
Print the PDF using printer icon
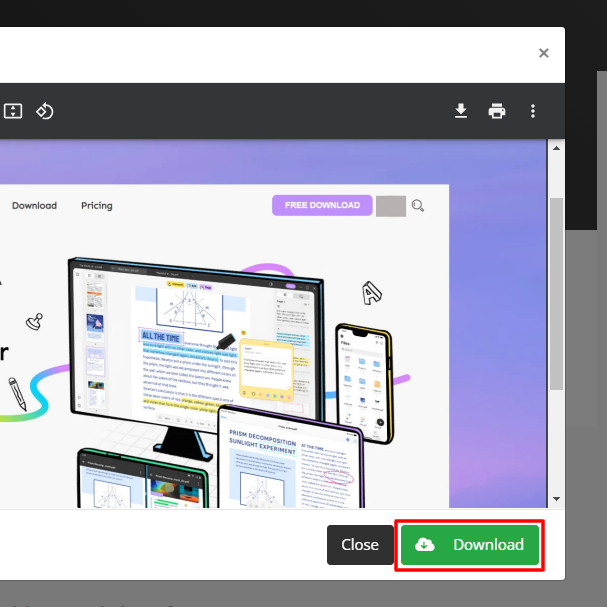(497, 111)
